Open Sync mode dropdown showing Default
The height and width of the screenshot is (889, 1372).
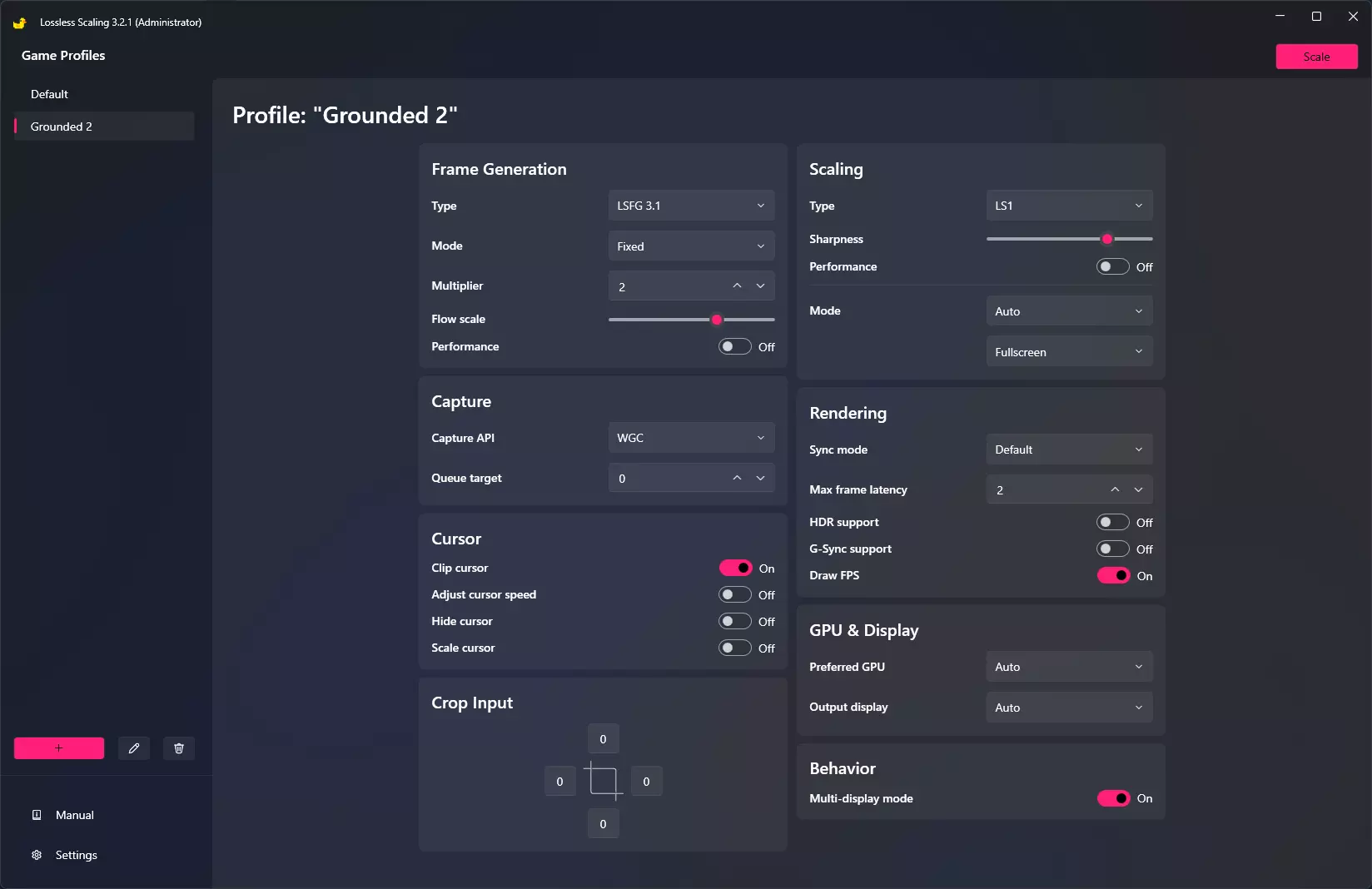[1069, 449]
